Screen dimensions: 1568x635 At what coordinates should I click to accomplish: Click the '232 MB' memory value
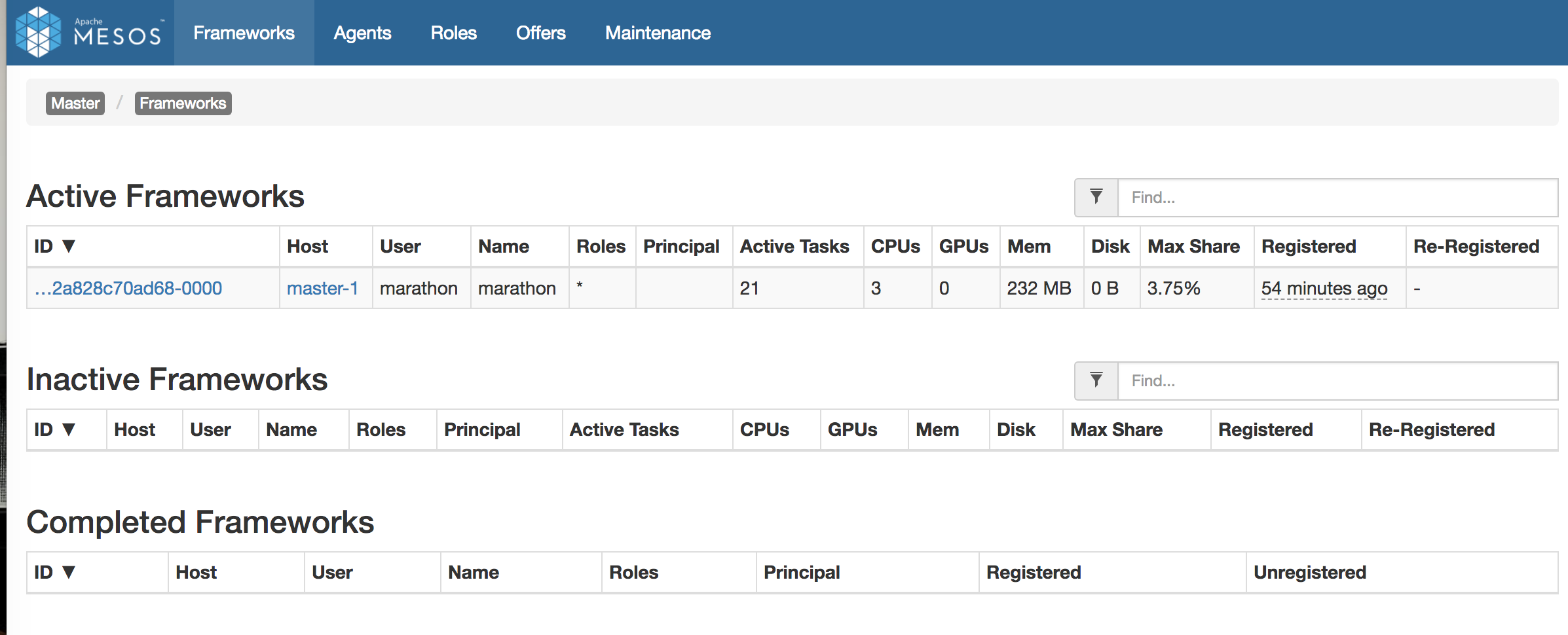1039,288
